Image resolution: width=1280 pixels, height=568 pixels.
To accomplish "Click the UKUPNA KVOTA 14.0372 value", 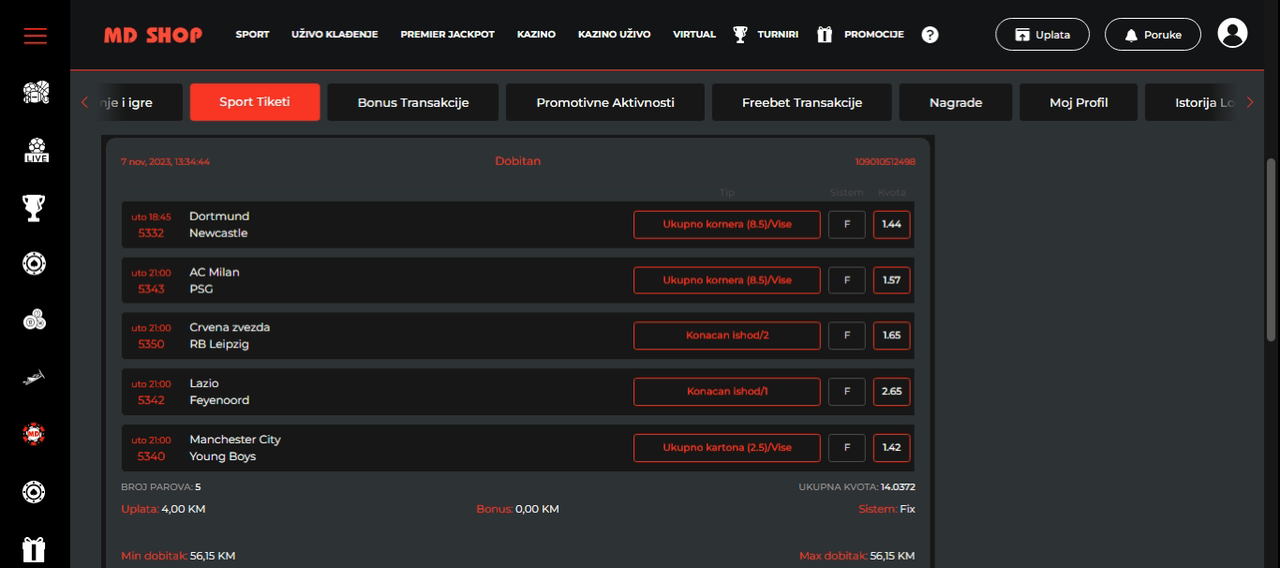I will (x=897, y=487).
